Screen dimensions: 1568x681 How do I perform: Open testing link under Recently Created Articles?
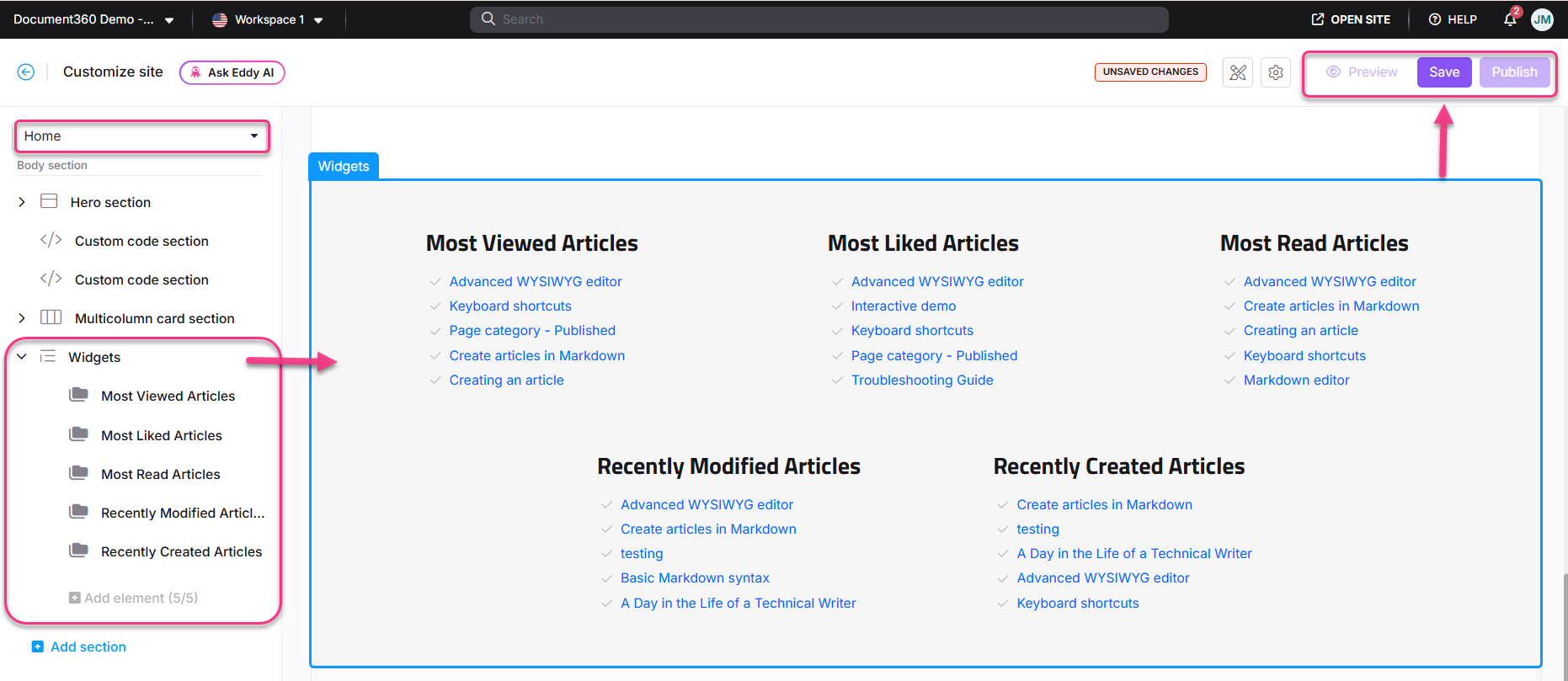(1037, 529)
